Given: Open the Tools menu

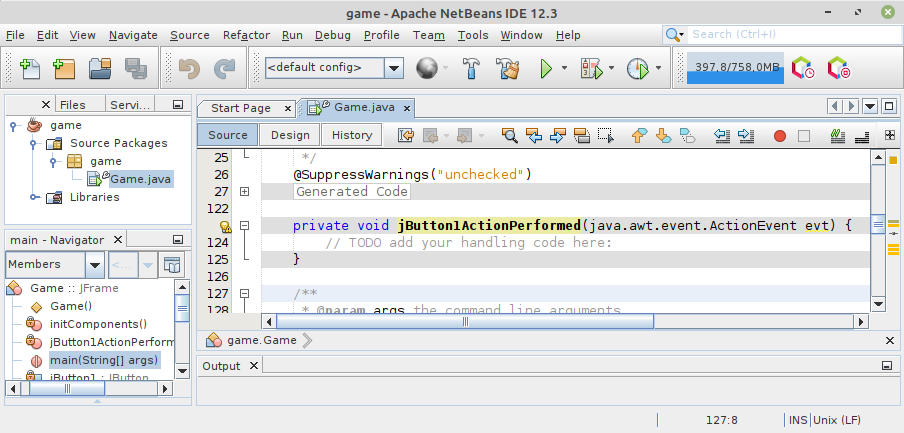Looking at the screenshot, I should pos(473,35).
